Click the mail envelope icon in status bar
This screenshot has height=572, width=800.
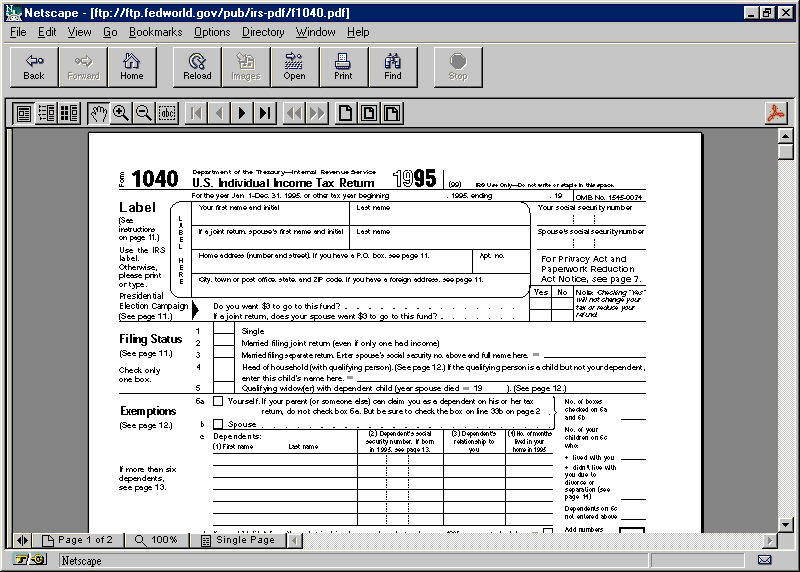(764, 560)
